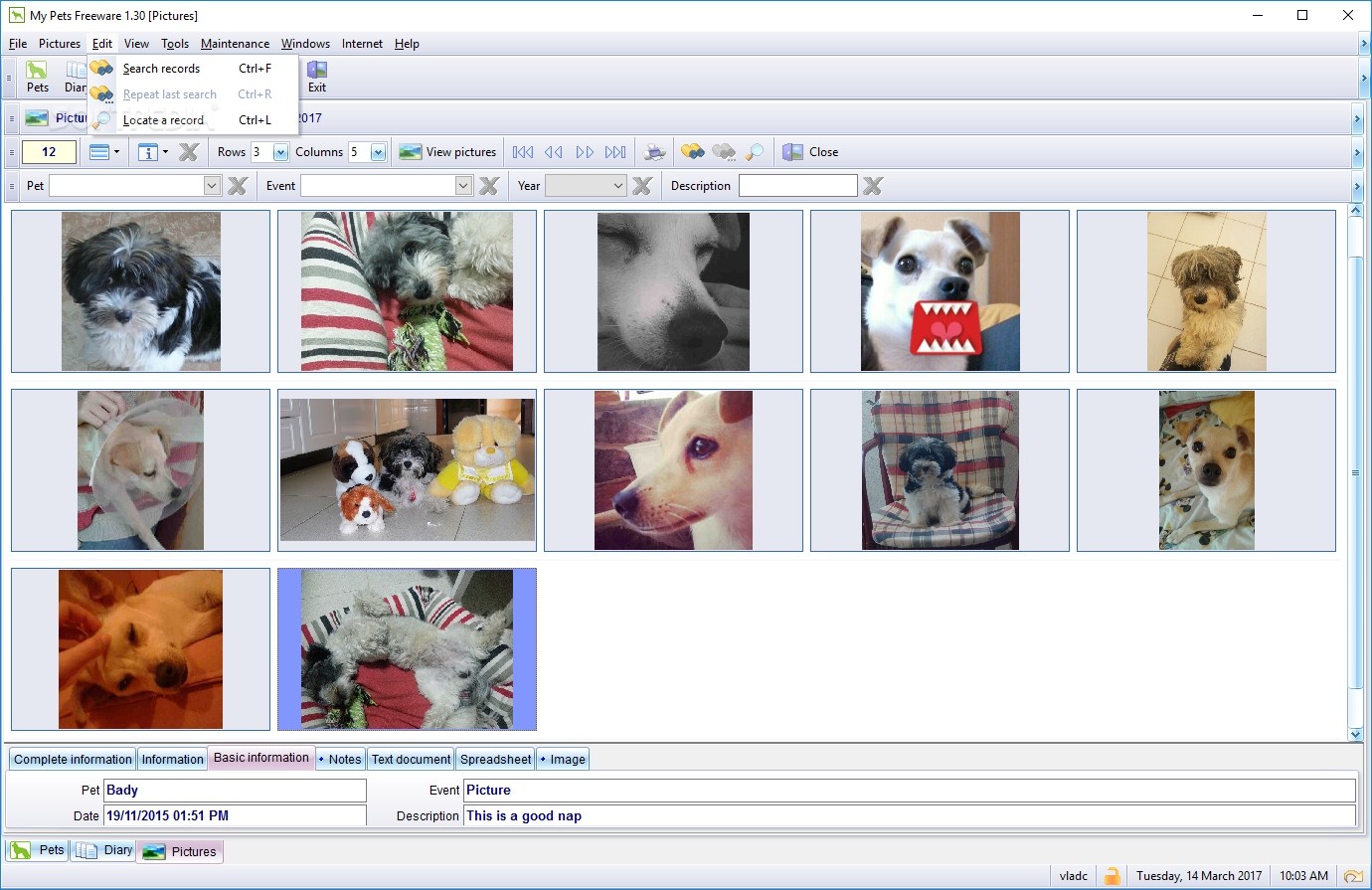Image resolution: width=1372 pixels, height=890 pixels.
Task: Clear the Event filter
Action: click(x=488, y=186)
